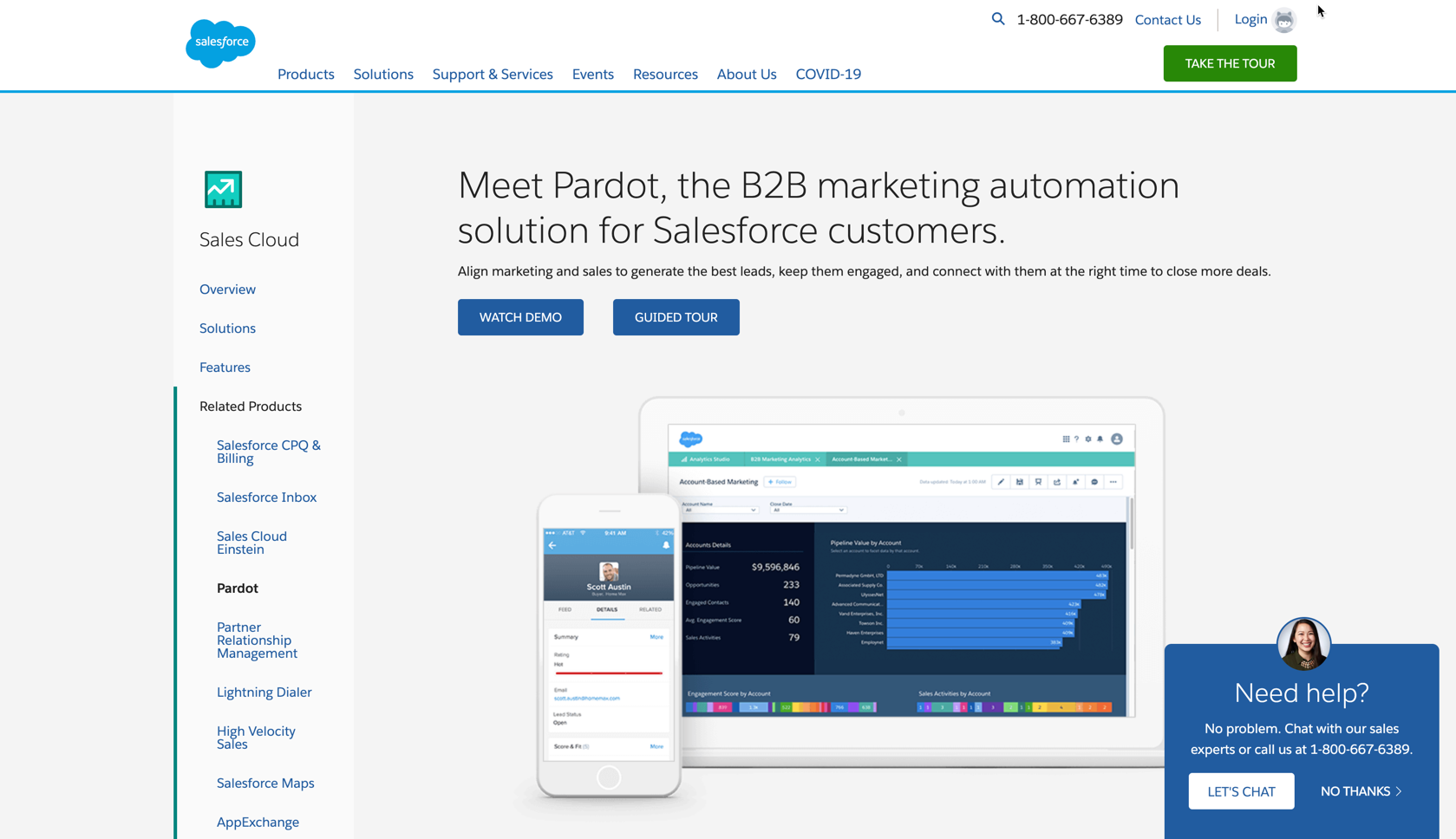Click the Sales Cloud chart icon
The height and width of the screenshot is (839, 1456).
223,189
